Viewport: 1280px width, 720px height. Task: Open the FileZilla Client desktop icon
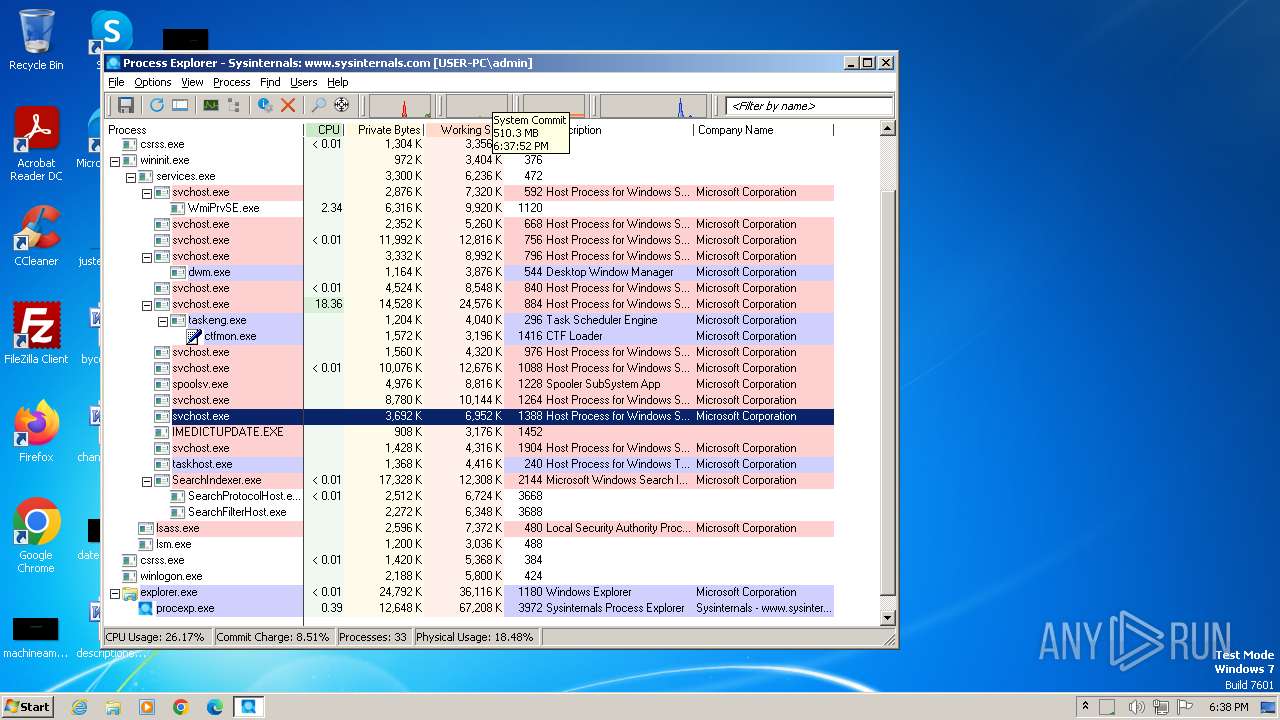click(36, 334)
